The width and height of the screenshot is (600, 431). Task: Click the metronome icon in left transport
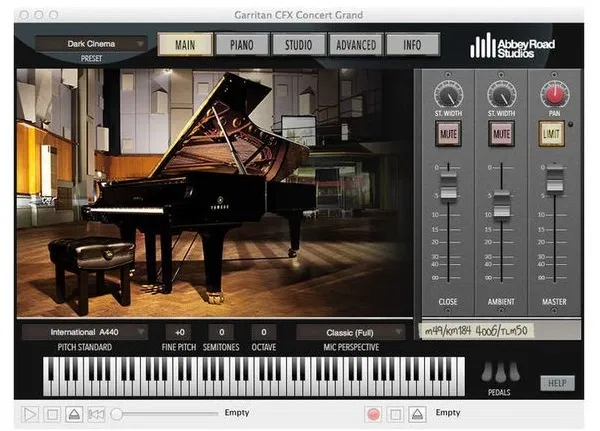pyautogui.click(x=96, y=413)
